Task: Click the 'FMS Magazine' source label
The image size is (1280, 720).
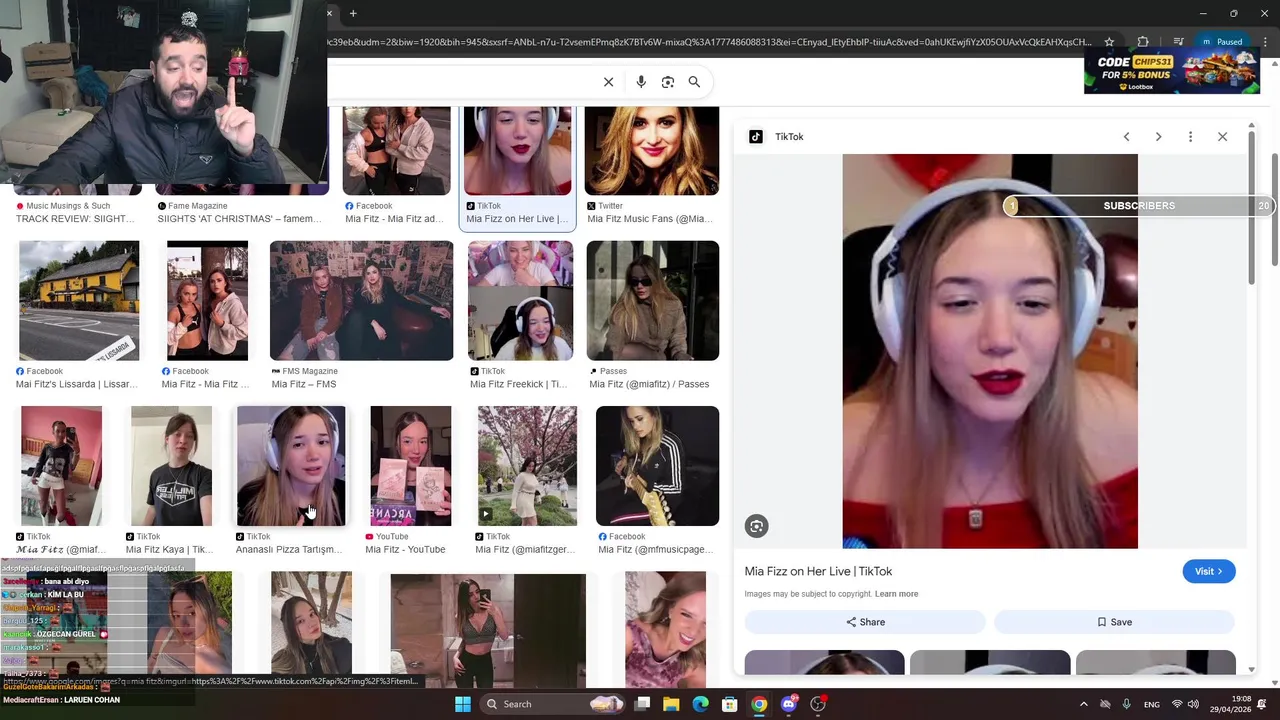Action: (x=310, y=371)
